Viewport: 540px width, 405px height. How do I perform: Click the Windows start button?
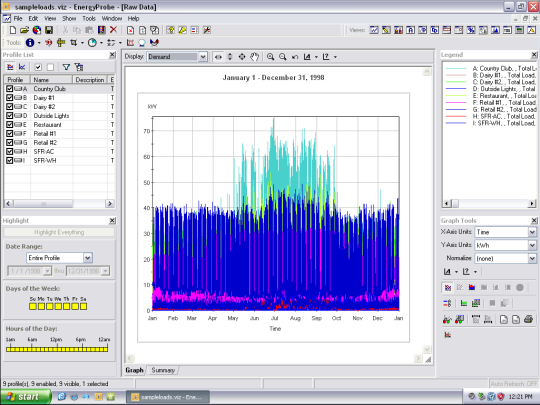click(x=25, y=397)
